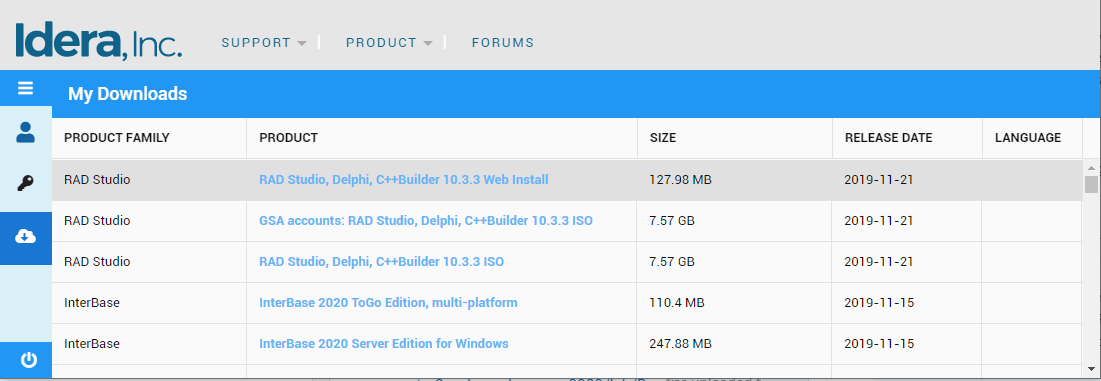Screen dimensions: 1101x381
Task: Expand the PRODUCT dropdown menu
Action: [389, 43]
